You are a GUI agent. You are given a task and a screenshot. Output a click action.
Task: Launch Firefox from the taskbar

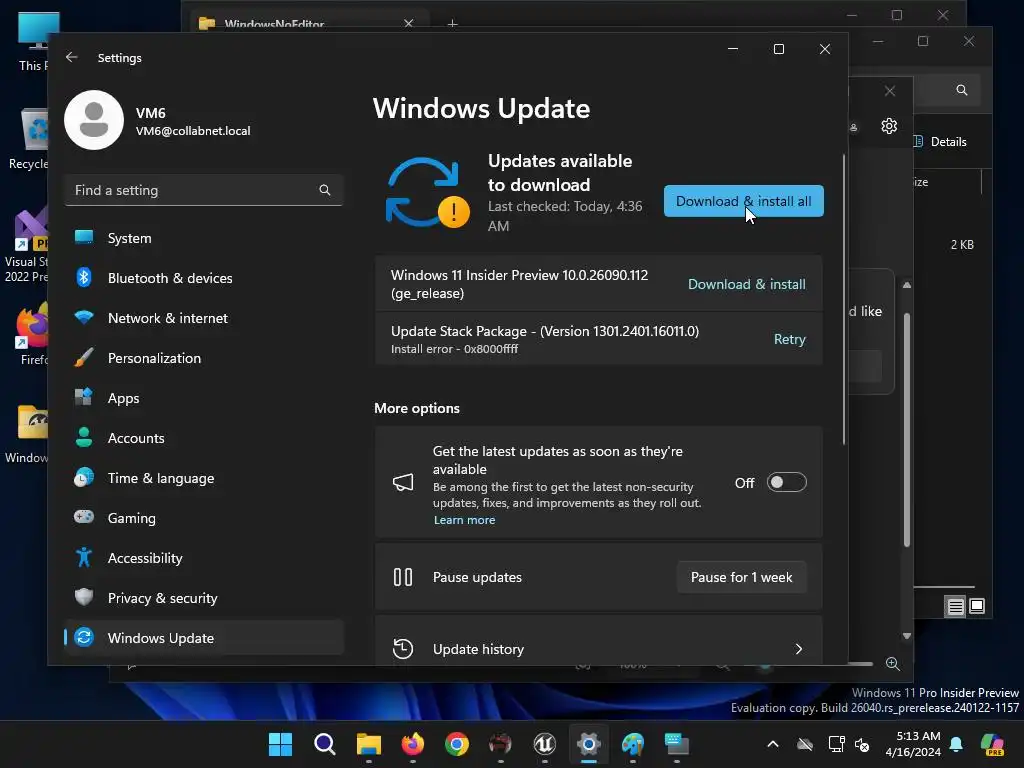point(413,744)
